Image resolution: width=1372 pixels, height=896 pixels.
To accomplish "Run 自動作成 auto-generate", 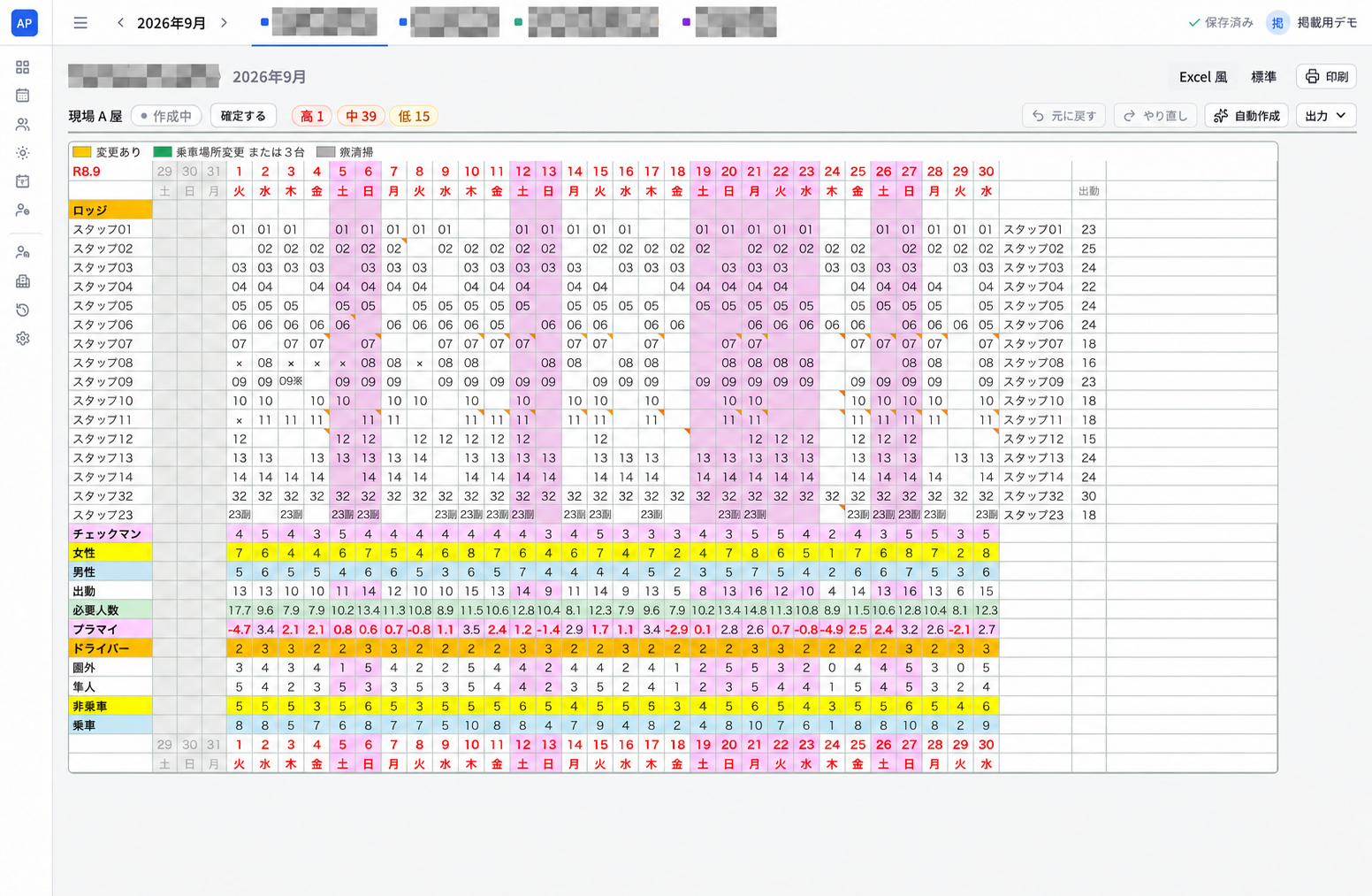I will pos(1246,116).
